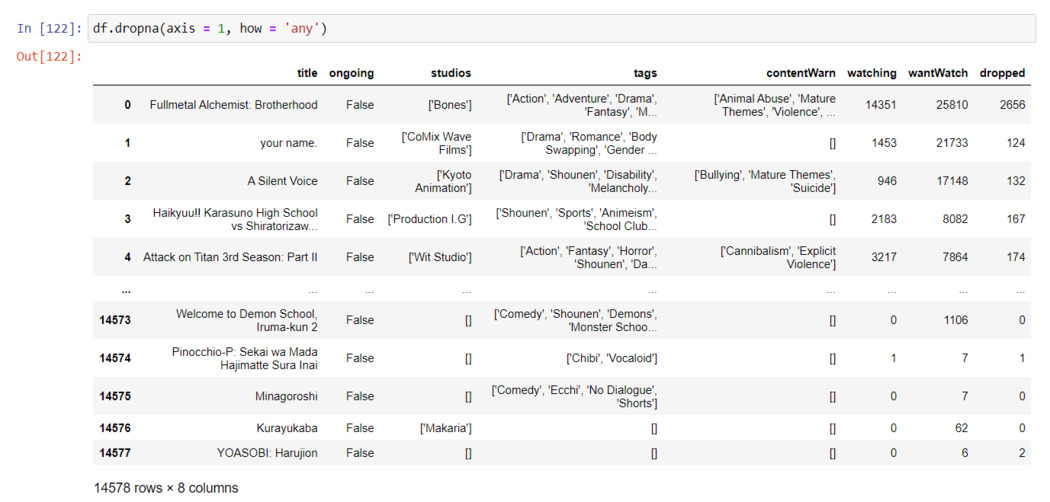The image size is (1050, 502).
Task: Click the '14578 rows × 8 columns' summary
Action: click(x=165, y=488)
